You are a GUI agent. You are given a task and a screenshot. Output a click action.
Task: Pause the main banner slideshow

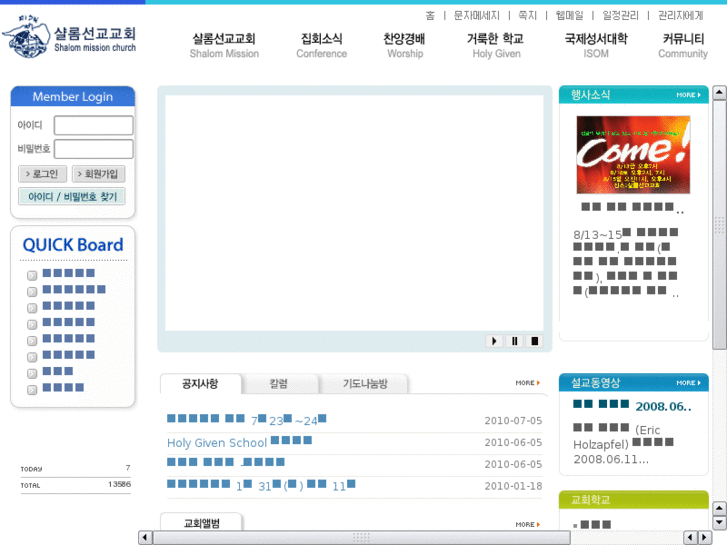pyautogui.click(x=514, y=341)
